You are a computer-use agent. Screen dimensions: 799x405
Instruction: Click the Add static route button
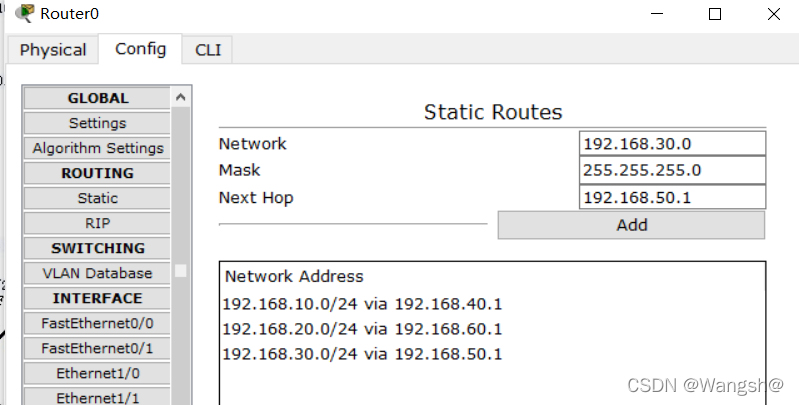[631, 225]
